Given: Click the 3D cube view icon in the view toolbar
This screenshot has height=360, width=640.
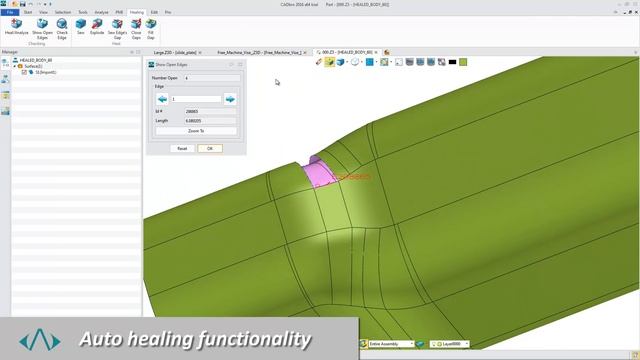Looking at the screenshot, I should coord(340,62).
